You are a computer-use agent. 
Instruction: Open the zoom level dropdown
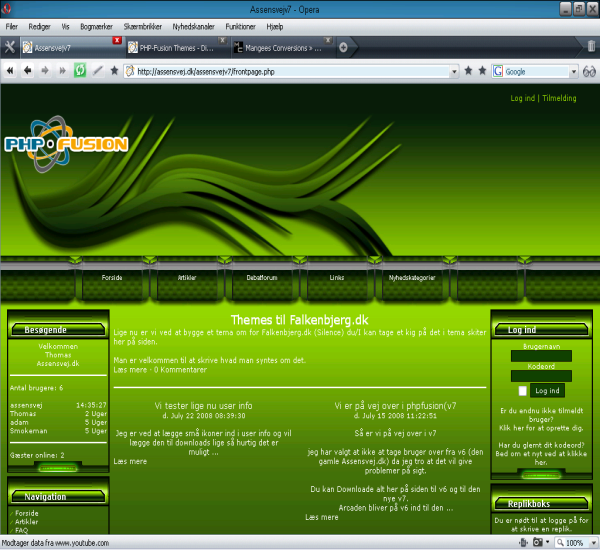point(593,543)
